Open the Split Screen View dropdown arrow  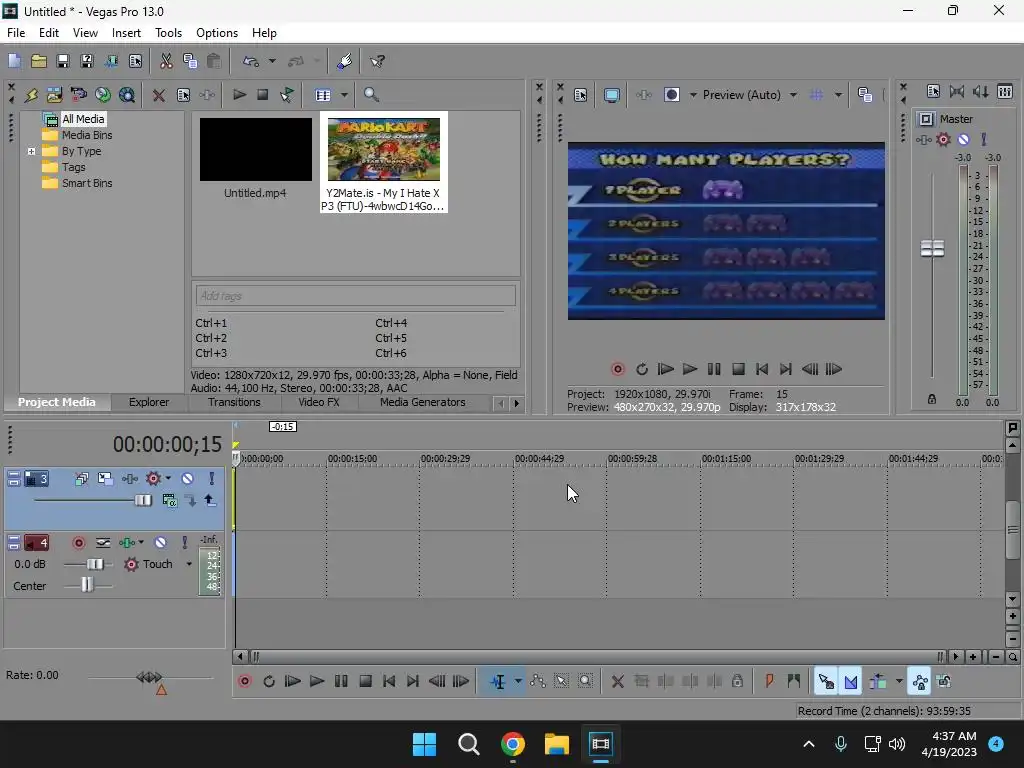click(x=693, y=95)
